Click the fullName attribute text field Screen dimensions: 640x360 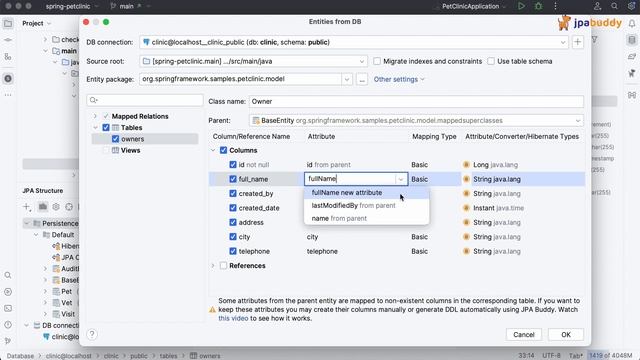click(350, 179)
